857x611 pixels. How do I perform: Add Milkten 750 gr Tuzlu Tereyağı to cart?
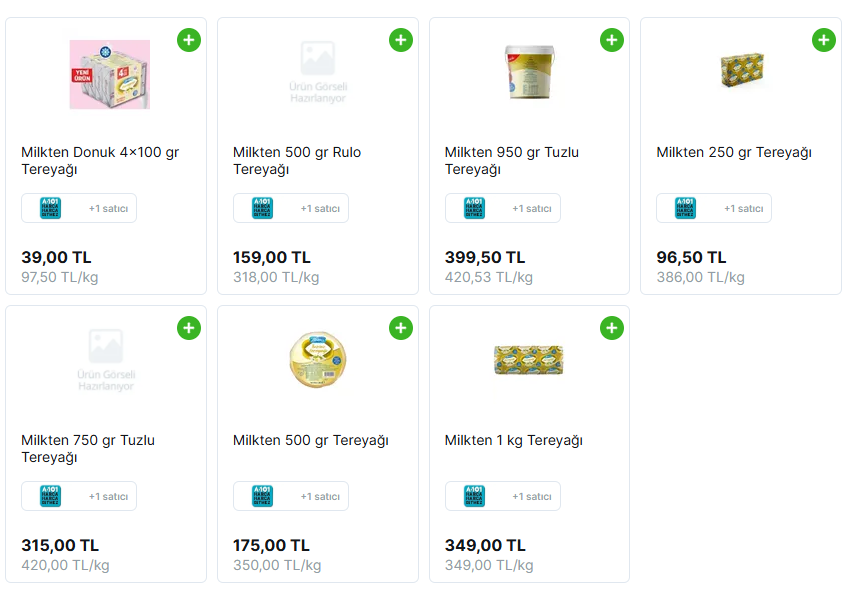189,328
